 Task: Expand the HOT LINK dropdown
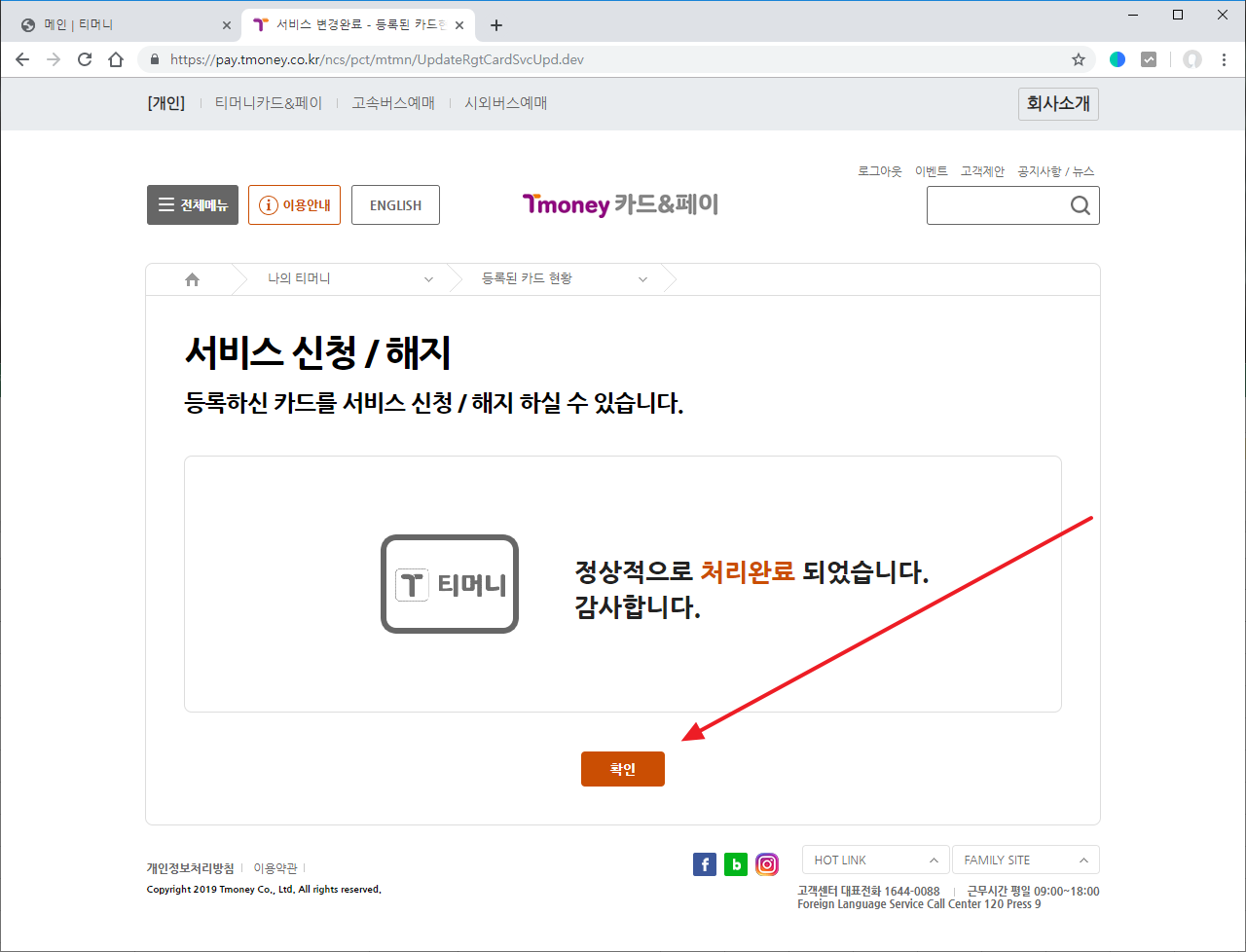pyautogui.click(x=876, y=860)
